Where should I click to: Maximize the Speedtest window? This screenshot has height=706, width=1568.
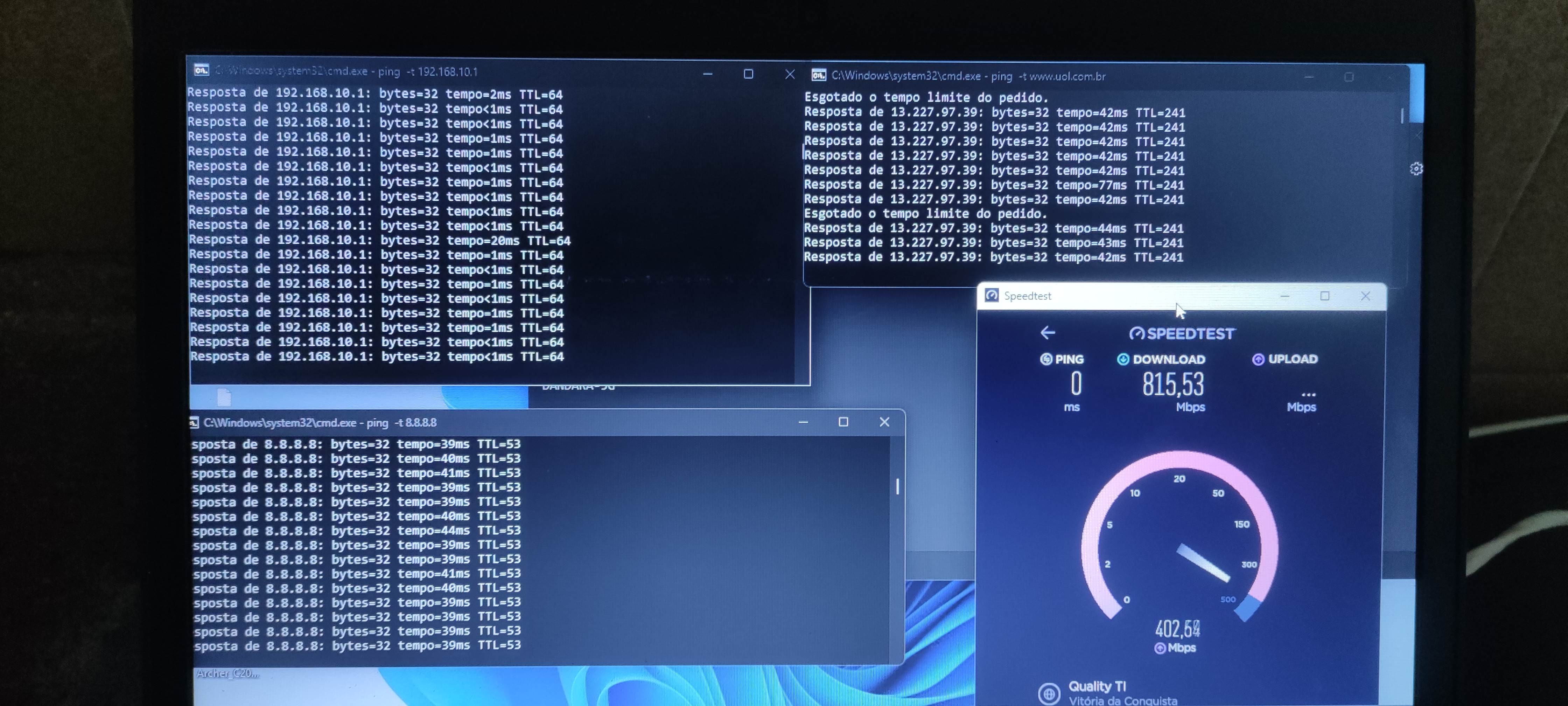(1324, 296)
